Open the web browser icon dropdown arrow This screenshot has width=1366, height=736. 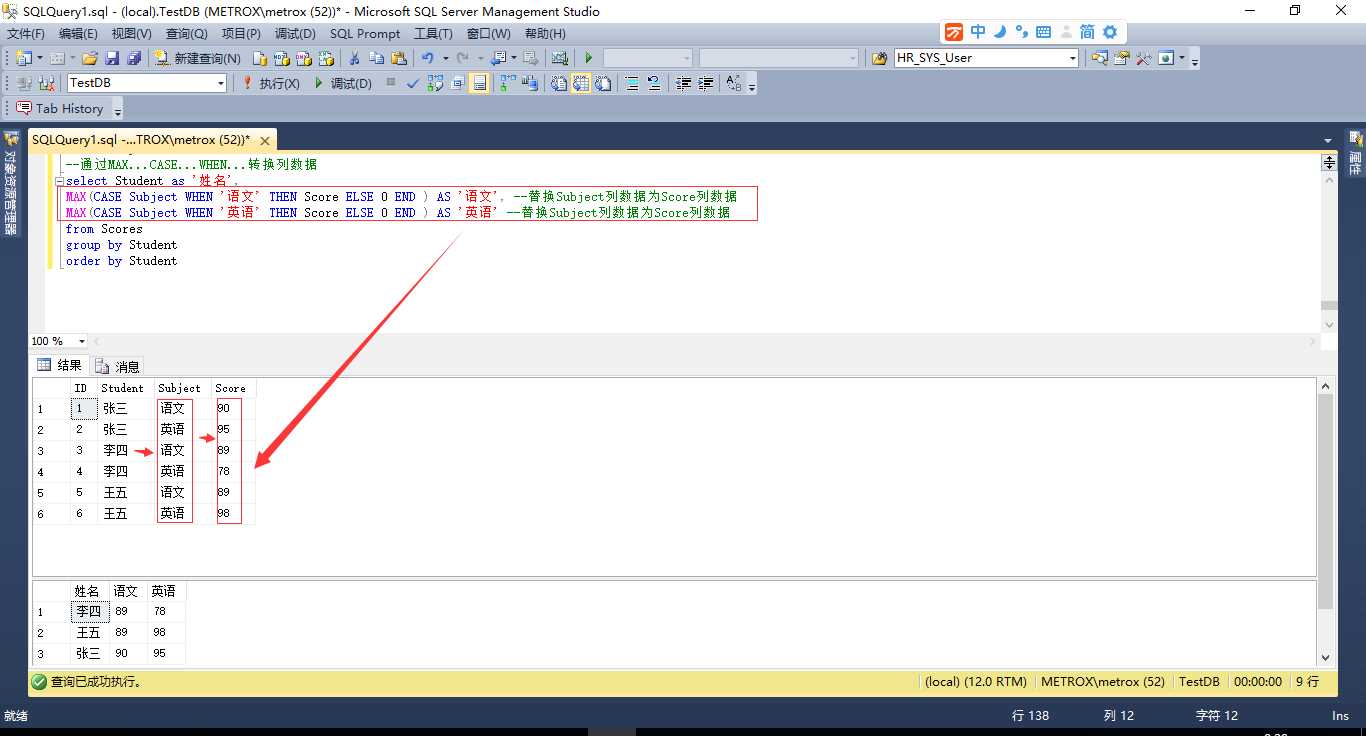(x=1181, y=58)
